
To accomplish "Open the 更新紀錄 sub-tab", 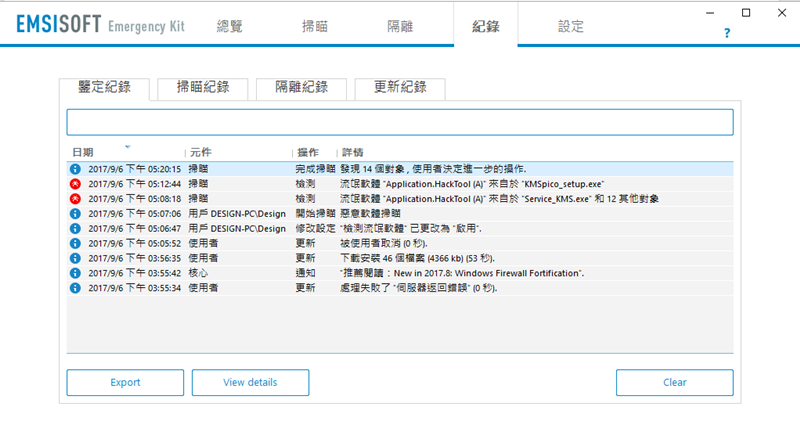I will 400,88.
